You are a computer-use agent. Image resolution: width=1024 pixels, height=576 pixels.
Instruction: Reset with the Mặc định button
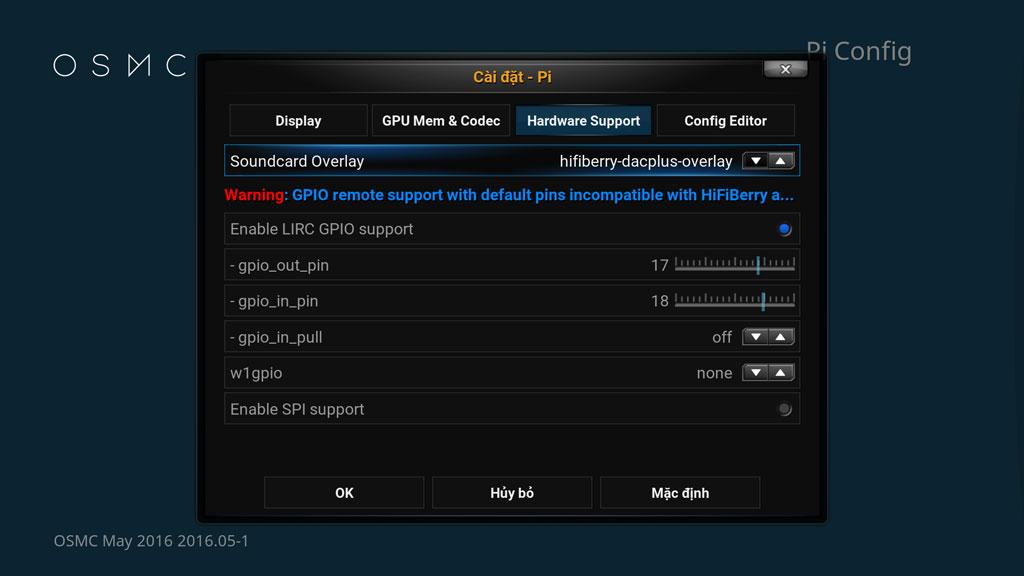coord(680,493)
